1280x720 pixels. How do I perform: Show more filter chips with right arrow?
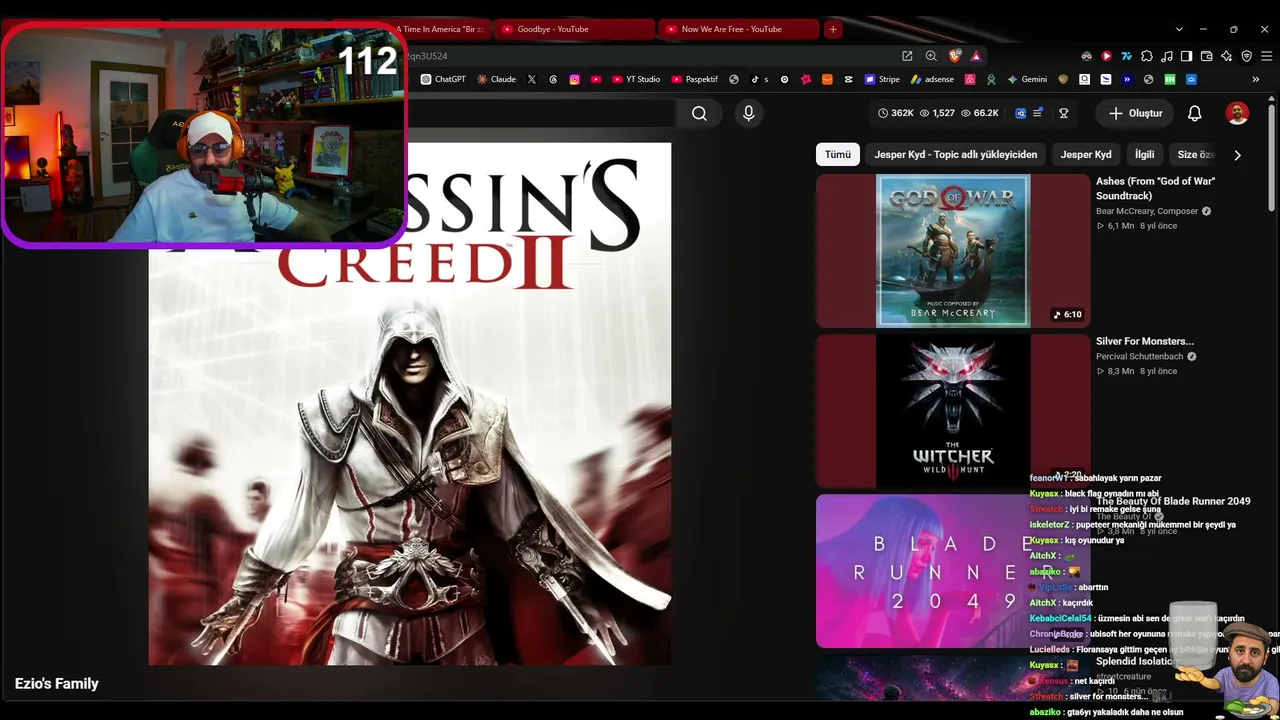1237,155
